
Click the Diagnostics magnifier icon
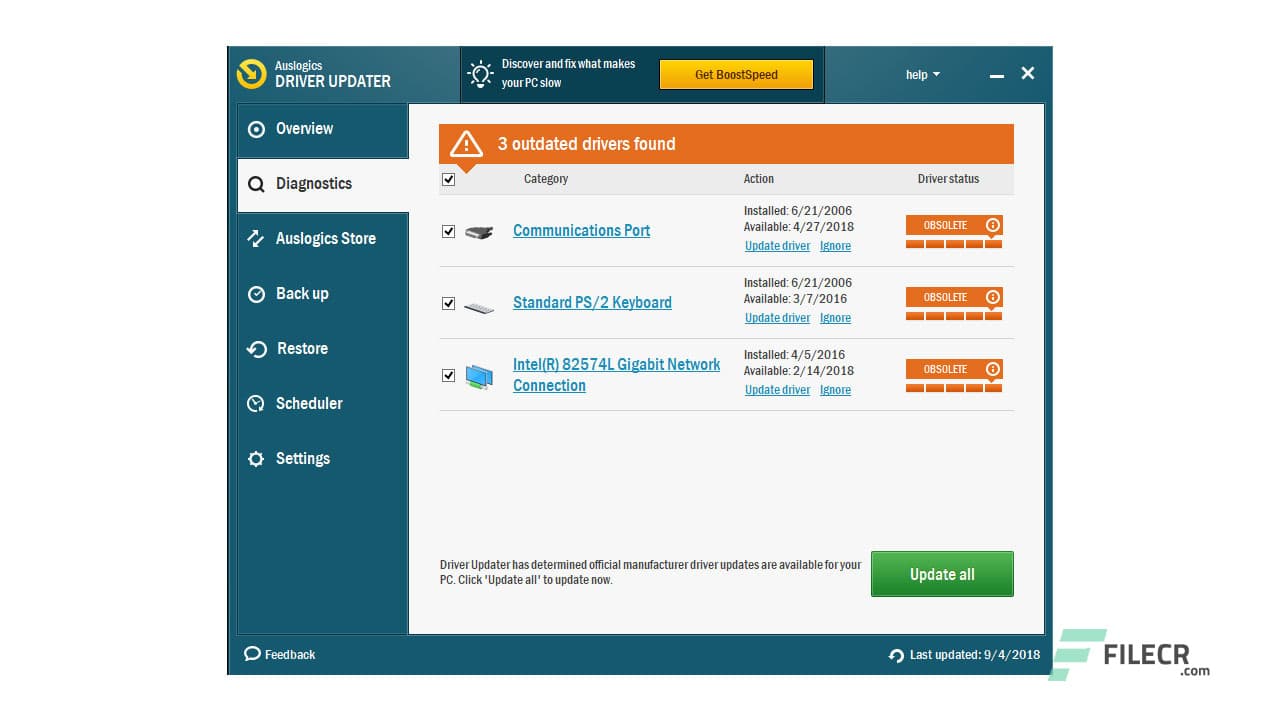[258, 183]
